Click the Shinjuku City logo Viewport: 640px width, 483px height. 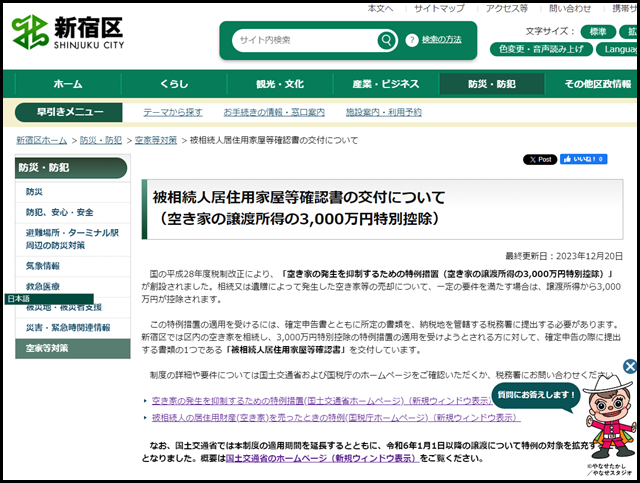tap(68, 32)
